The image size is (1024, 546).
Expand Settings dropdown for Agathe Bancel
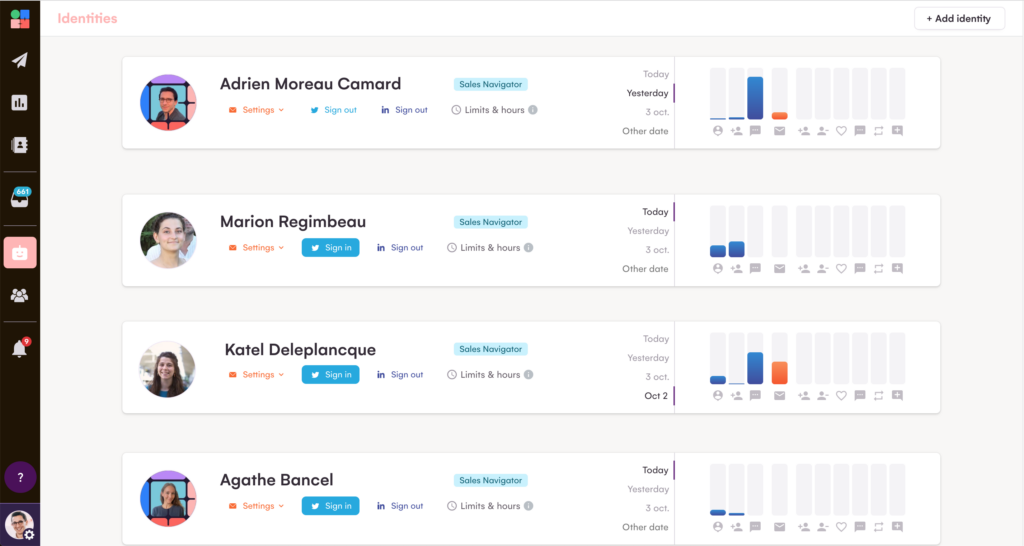point(258,506)
